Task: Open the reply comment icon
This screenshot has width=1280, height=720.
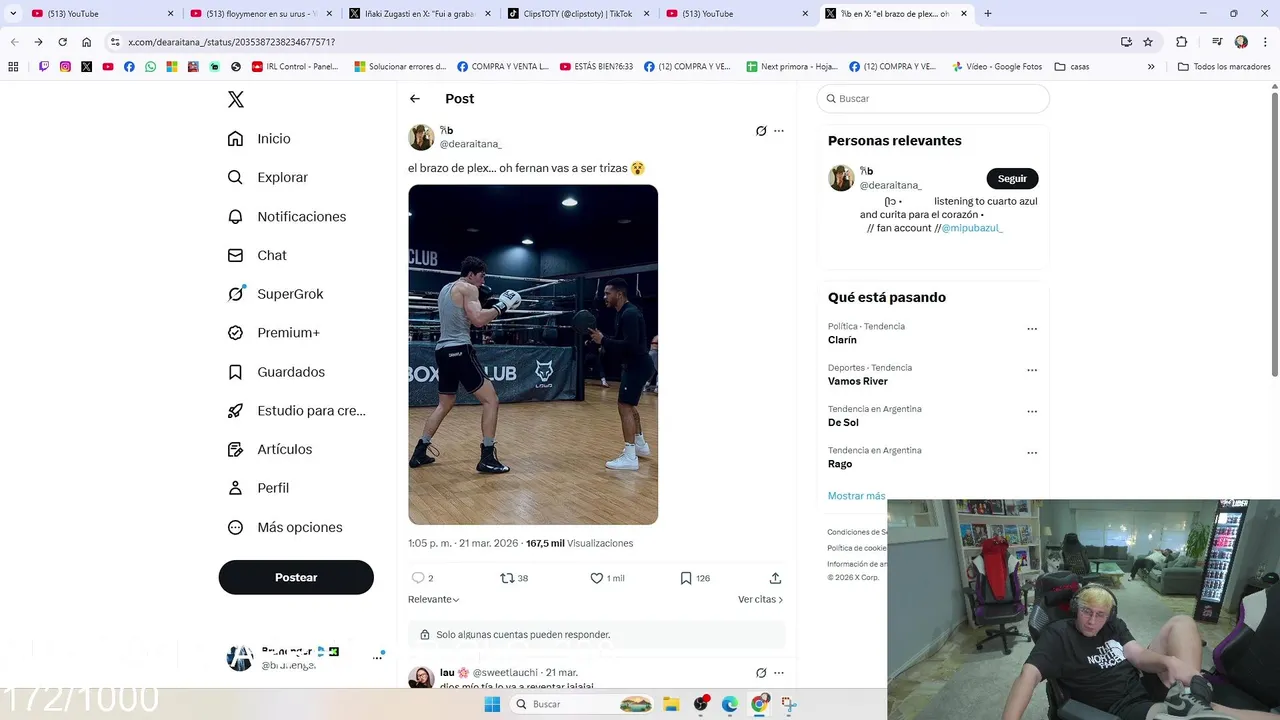Action: point(418,578)
